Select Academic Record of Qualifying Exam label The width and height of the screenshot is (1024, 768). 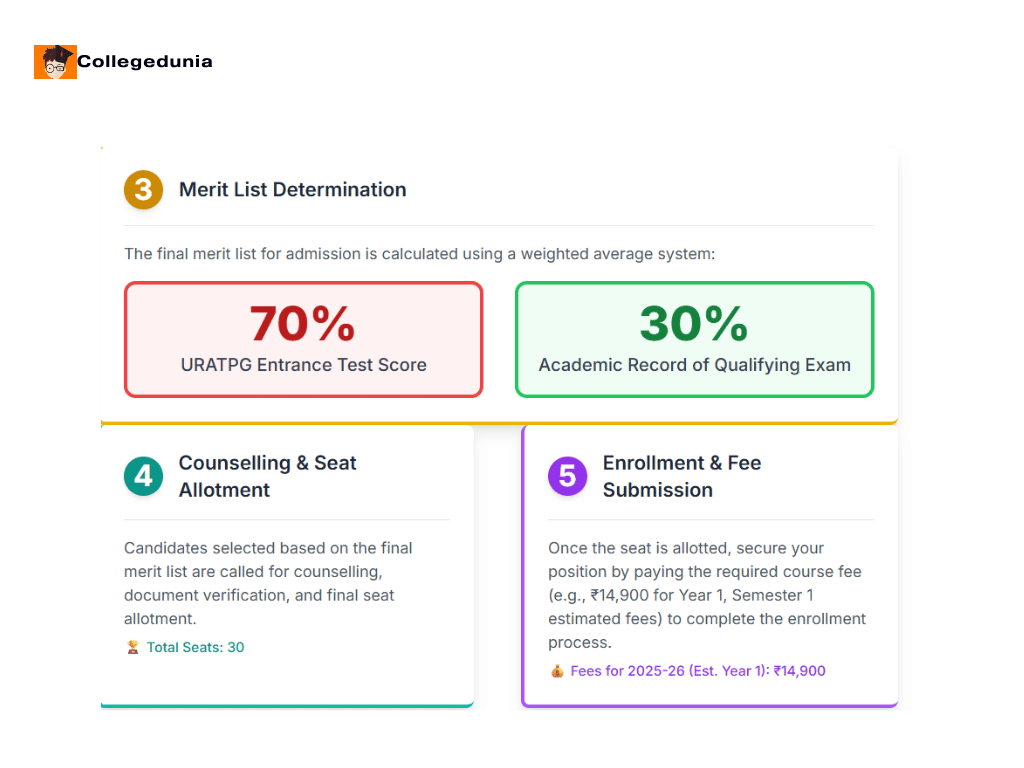click(x=694, y=365)
